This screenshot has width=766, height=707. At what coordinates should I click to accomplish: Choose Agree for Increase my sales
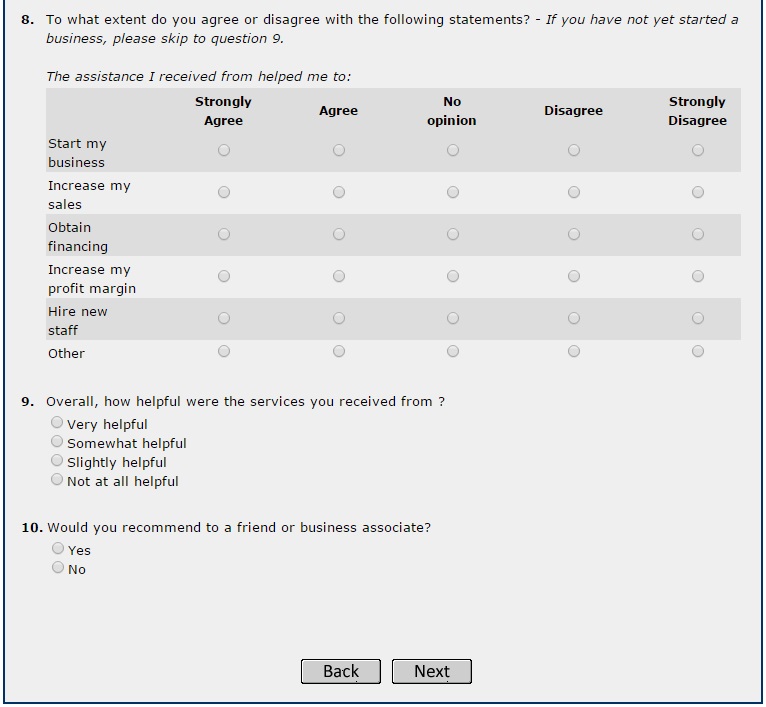339,193
